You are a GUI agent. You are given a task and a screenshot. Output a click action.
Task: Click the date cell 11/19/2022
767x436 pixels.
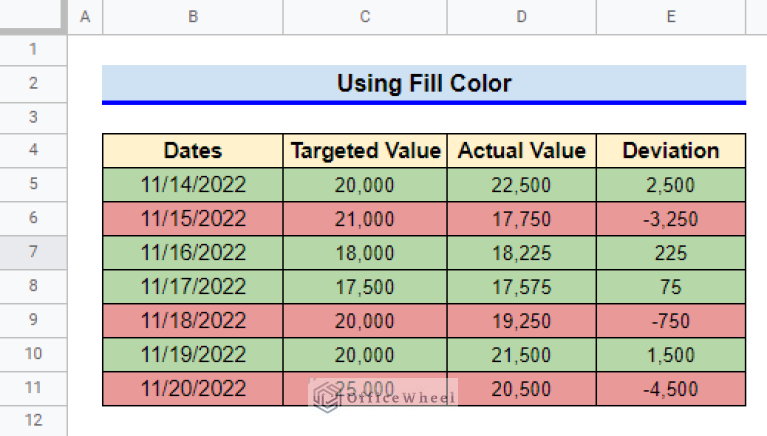[x=193, y=355]
